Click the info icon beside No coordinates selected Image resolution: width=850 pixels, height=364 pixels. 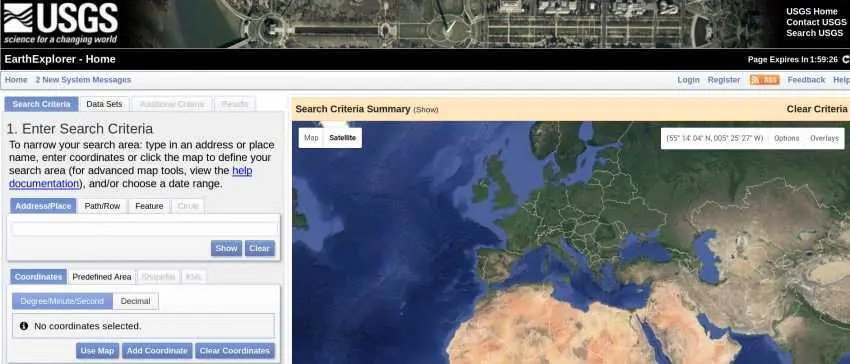[24, 326]
